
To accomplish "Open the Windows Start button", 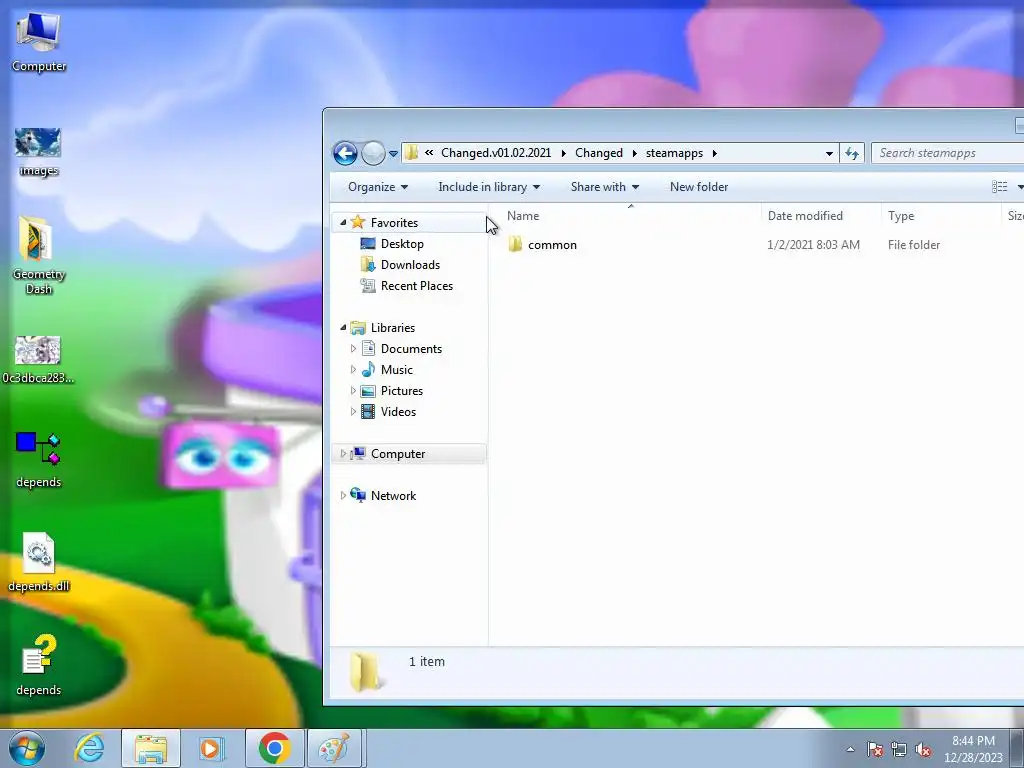I will (x=27, y=748).
